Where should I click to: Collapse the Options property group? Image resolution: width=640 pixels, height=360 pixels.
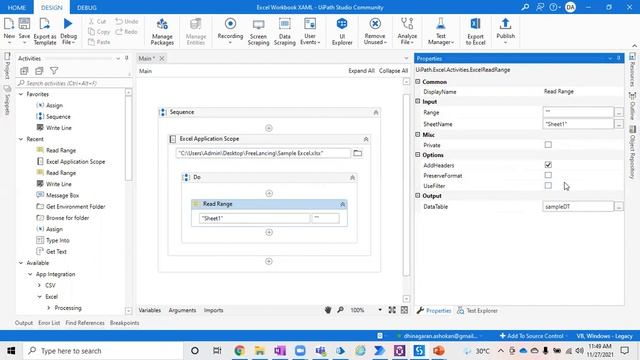pyautogui.click(x=418, y=155)
